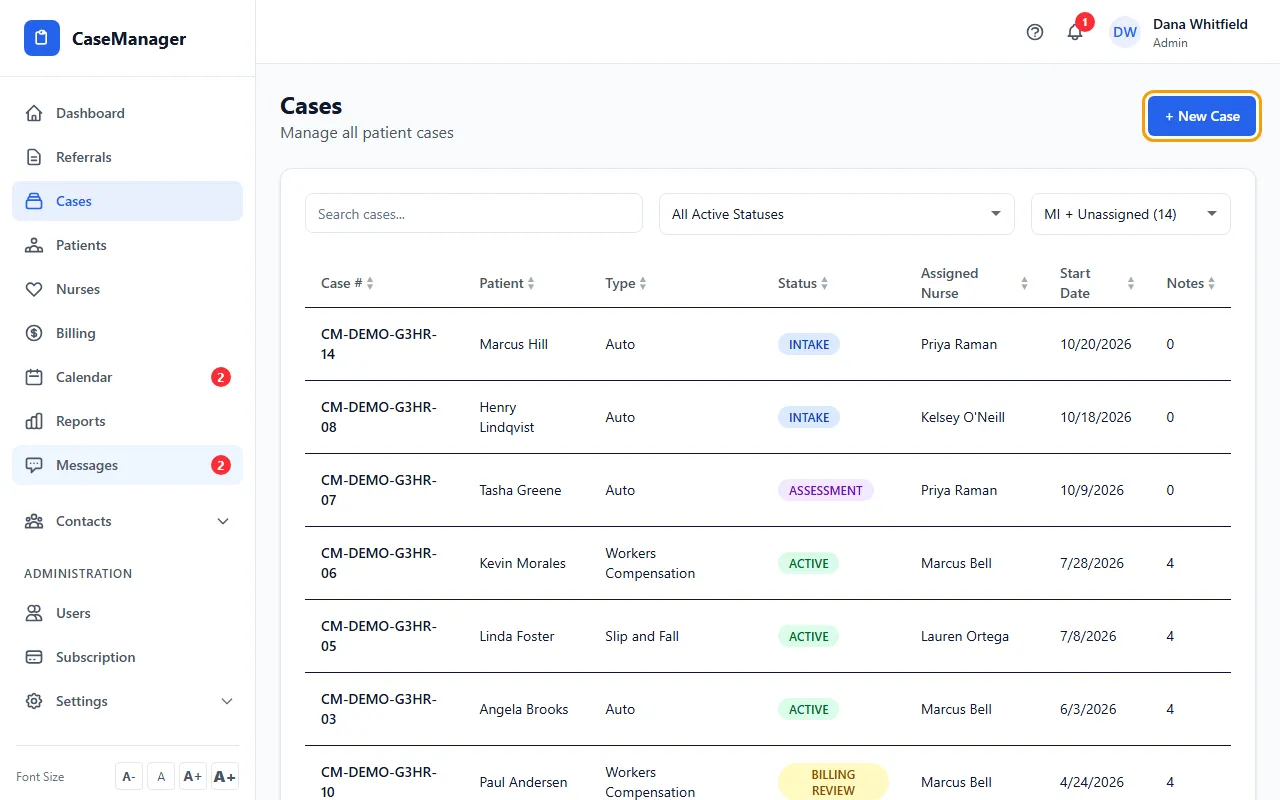Click the Patients people icon
The width and height of the screenshot is (1280, 800).
(x=34, y=245)
